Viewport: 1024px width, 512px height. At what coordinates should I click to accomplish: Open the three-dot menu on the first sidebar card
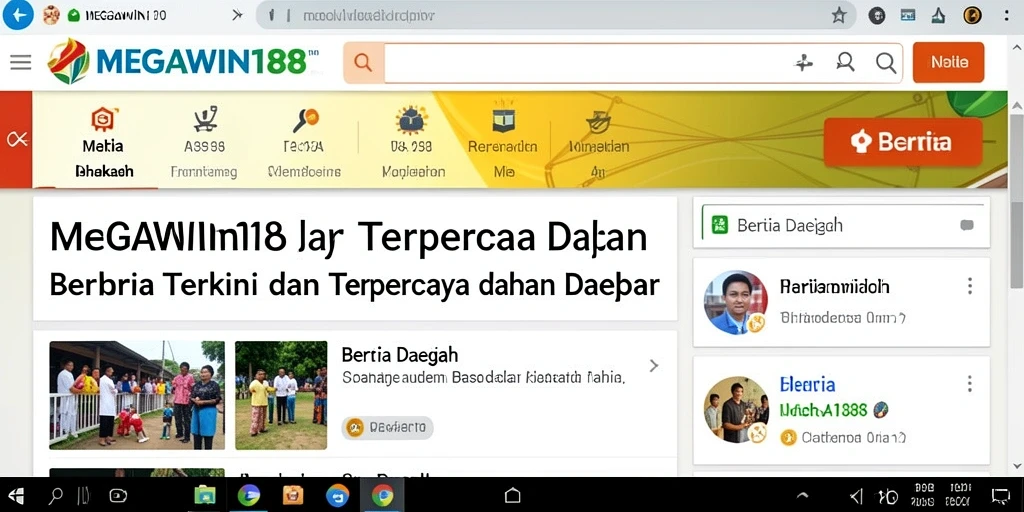coord(970,286)
